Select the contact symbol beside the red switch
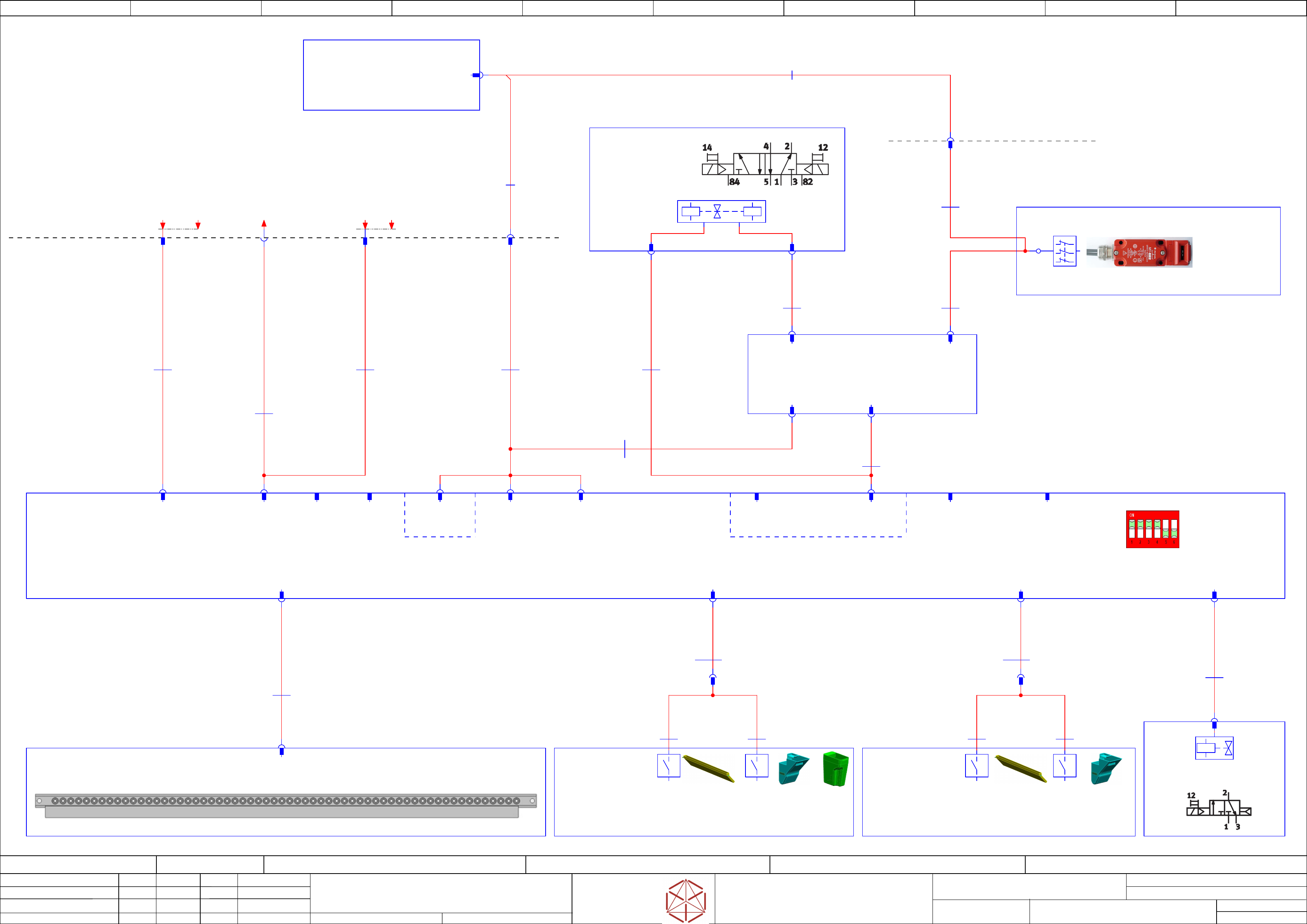Viewport: 1307px width, 924px height. (1064, 251)
